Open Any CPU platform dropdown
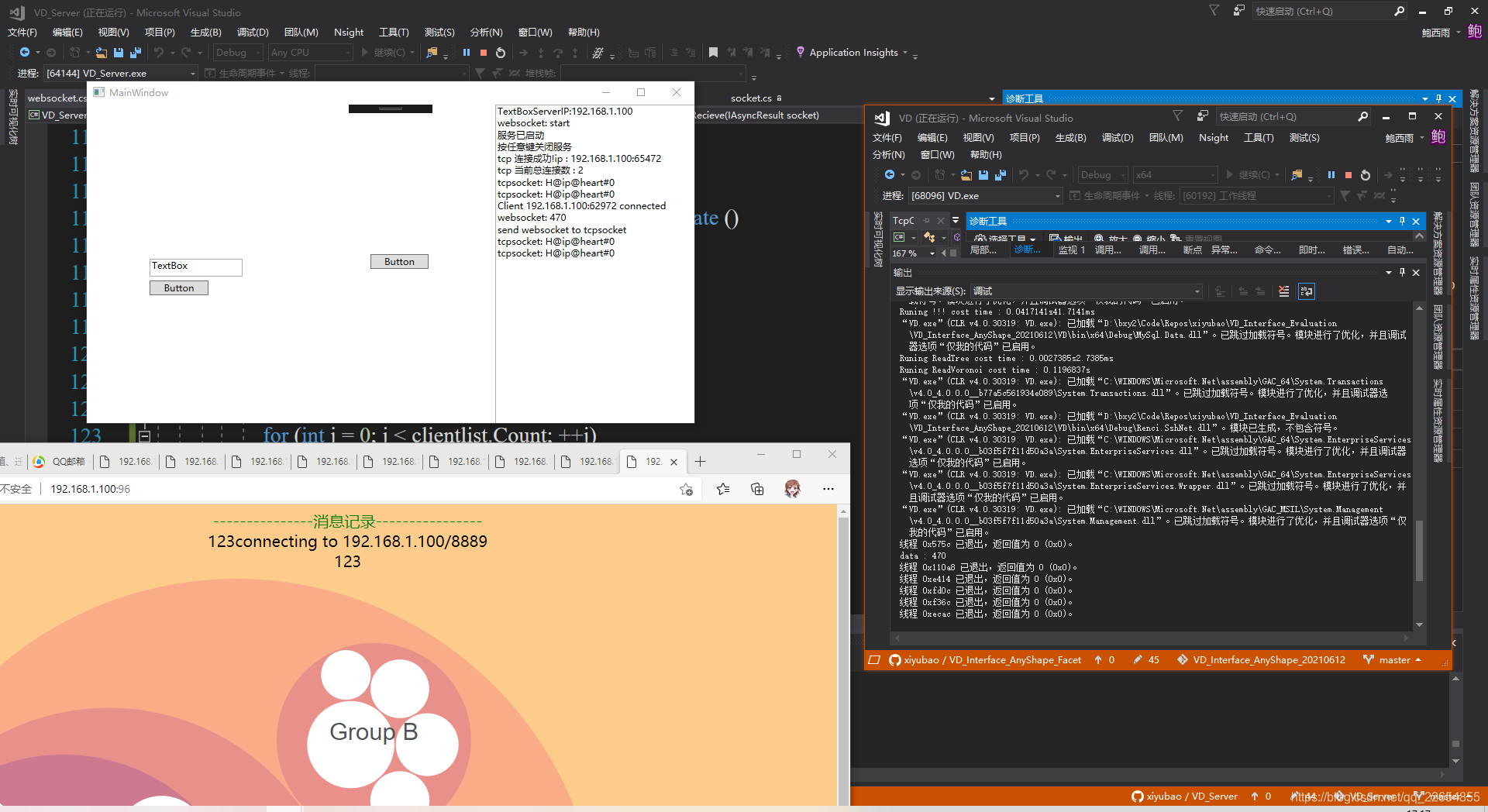The width and height of the screenshot is (1488, 812). tap(310, 53)
